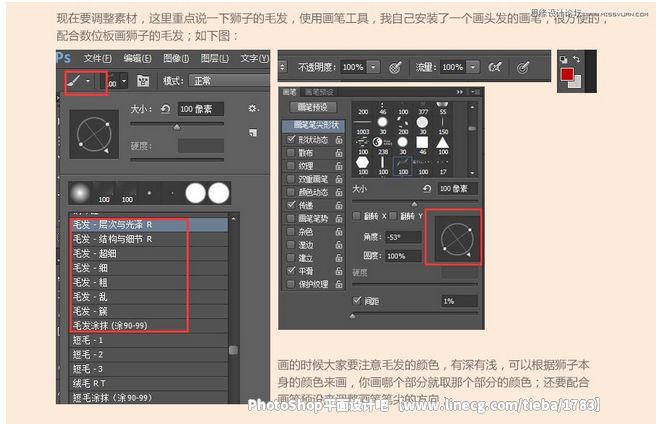
Task: Open the 图像(I) menu
Action: click(176, 58)
